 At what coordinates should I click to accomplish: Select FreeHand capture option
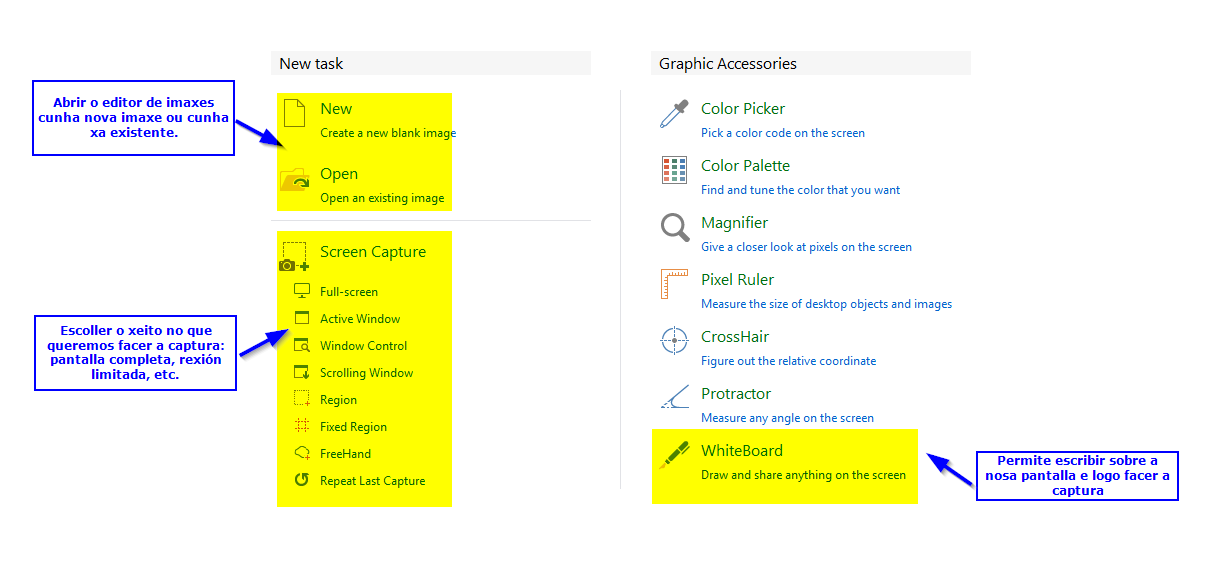pos(345,454)
